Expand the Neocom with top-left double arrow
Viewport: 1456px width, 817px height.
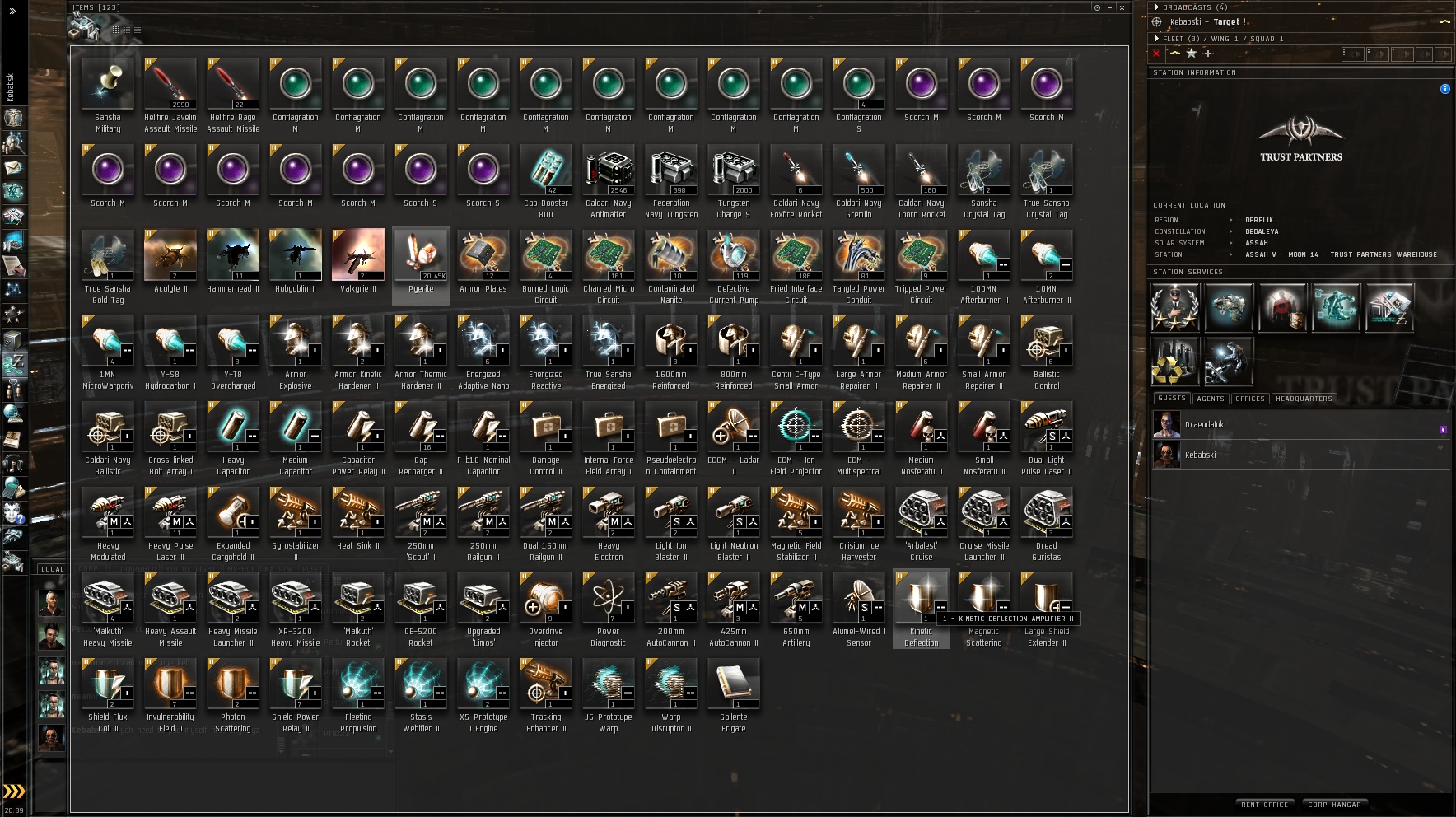tap(13, 12)
